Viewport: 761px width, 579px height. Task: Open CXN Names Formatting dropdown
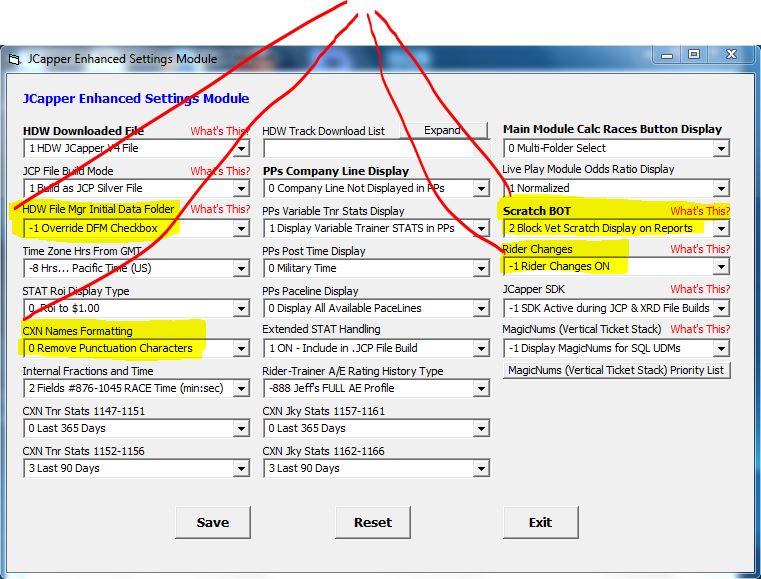(241, 348)
